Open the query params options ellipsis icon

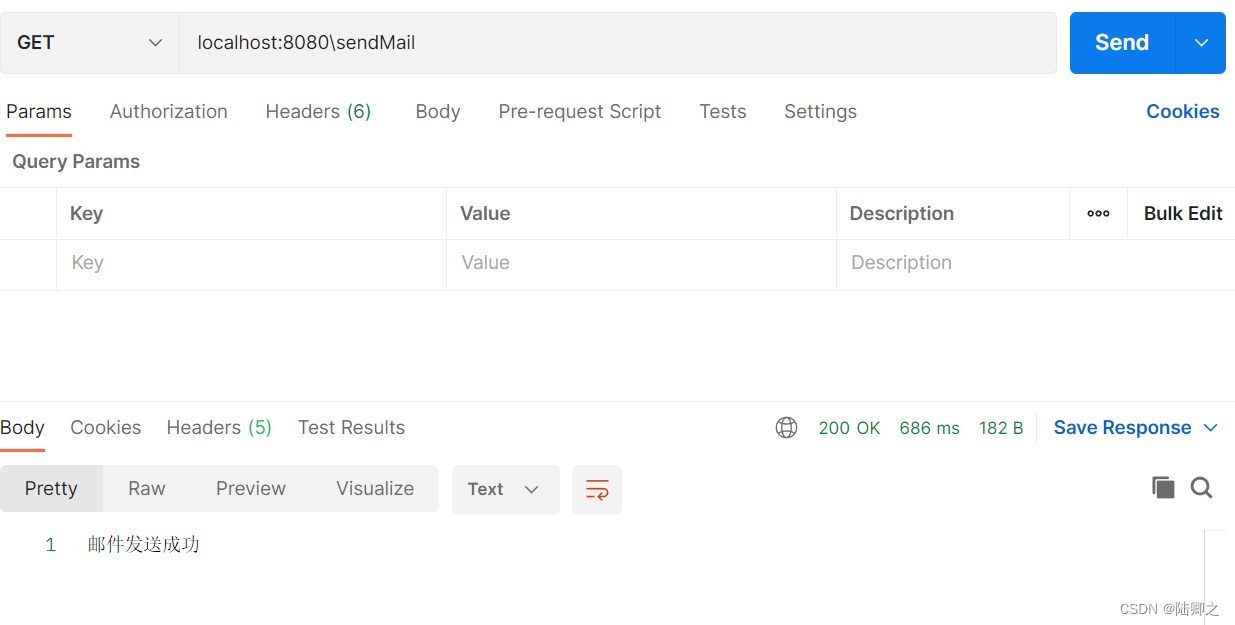(x=1098, y=213)
